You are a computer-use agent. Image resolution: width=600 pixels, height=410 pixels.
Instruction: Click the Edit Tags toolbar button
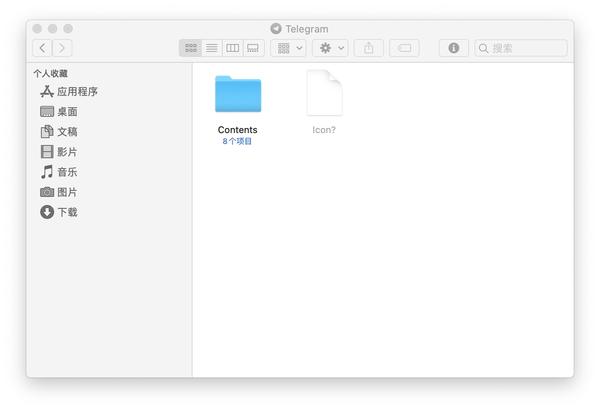(404, 48)
